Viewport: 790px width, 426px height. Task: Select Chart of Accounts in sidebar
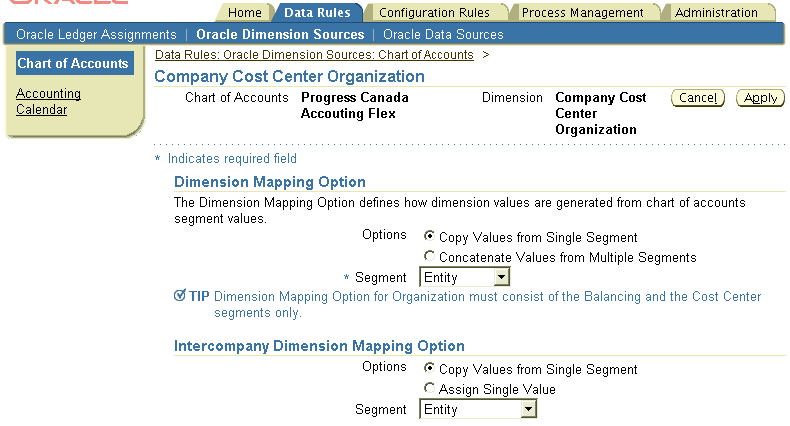tap(75, 63)
